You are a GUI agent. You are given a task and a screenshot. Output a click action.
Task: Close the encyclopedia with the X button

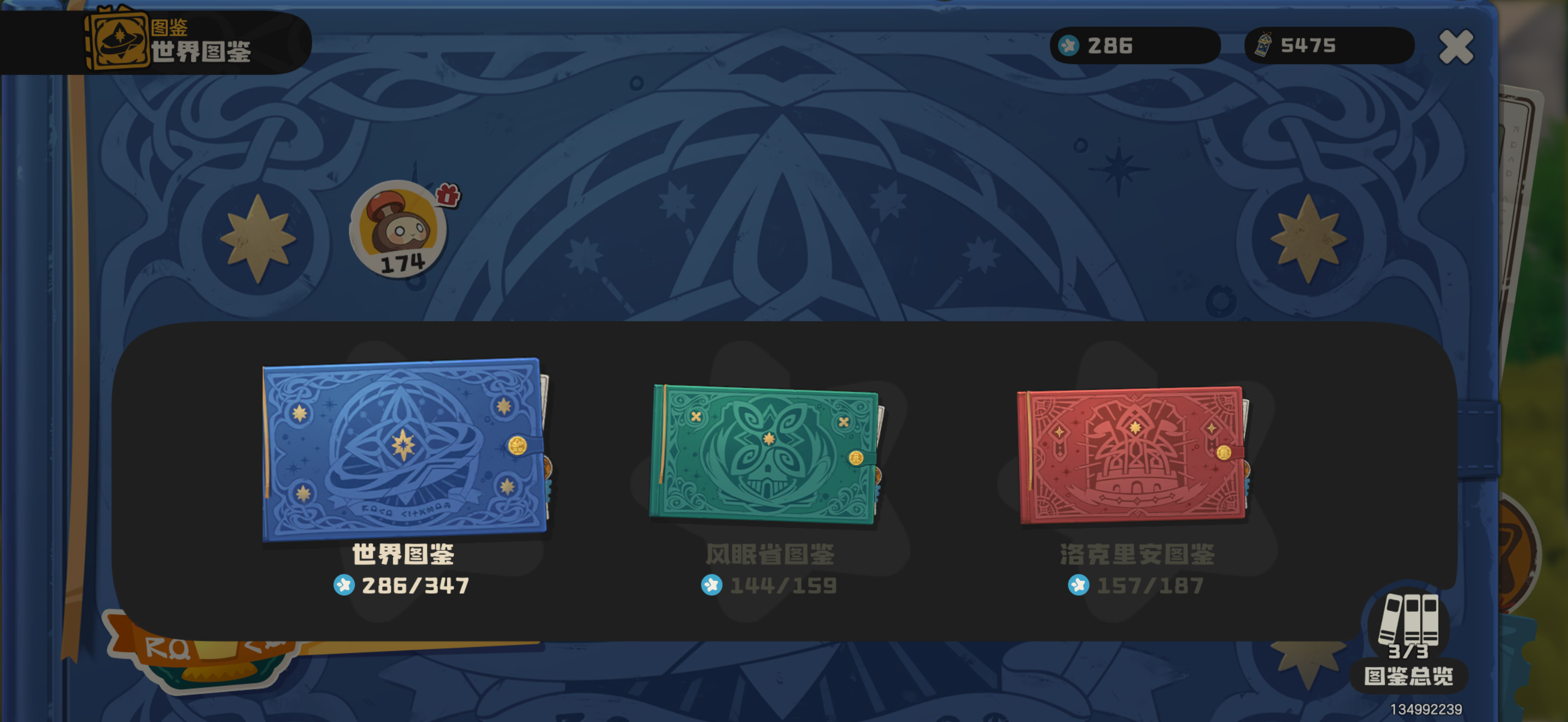pyautogui.click(x=1456, y=47)
